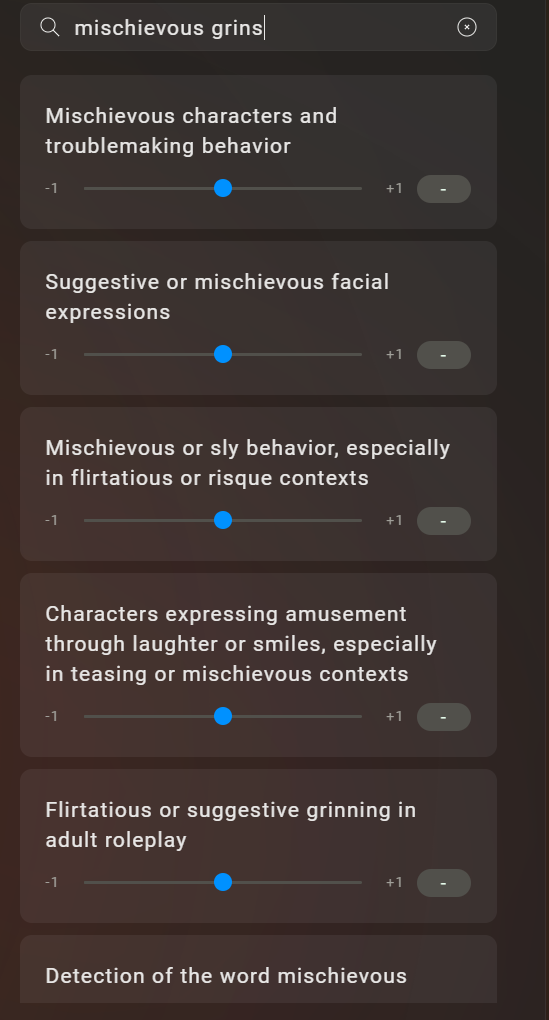This screenshot has width=549, height=1020.
Task: Select the Detection of the word mischievous card
Action: point(258,969)
